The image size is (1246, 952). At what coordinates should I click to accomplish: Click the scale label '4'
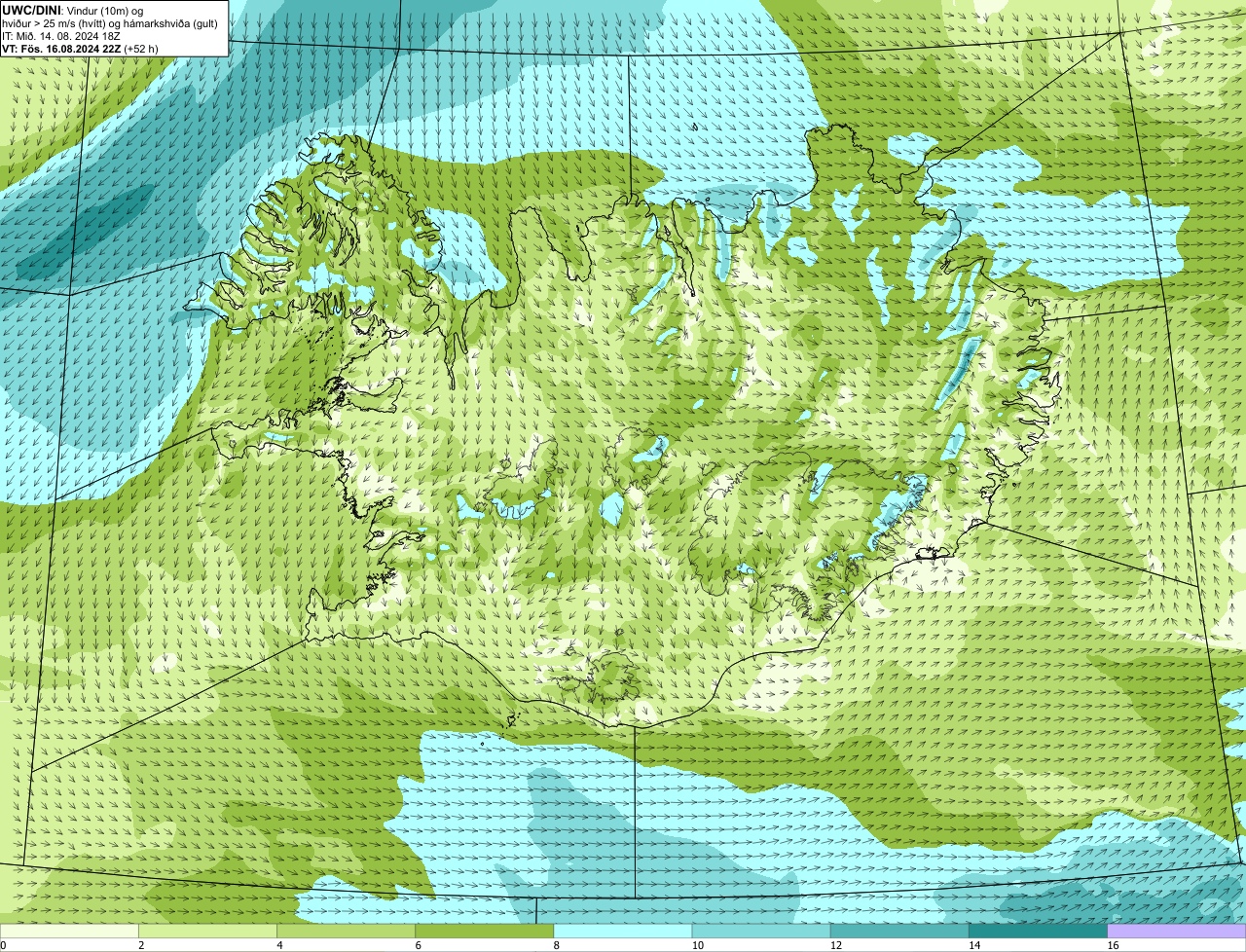click(279, 945)
